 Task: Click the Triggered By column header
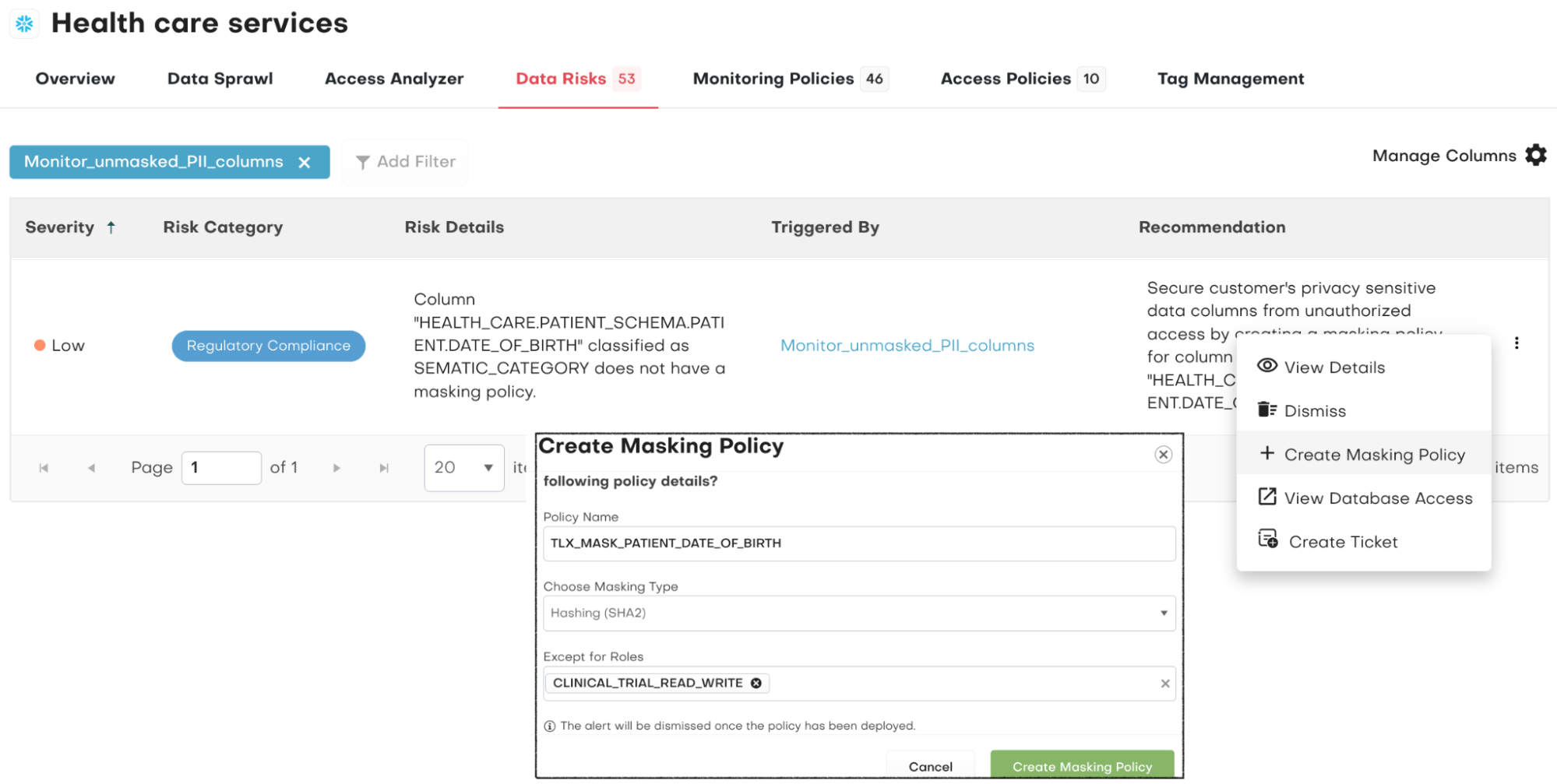pos(825,227)
